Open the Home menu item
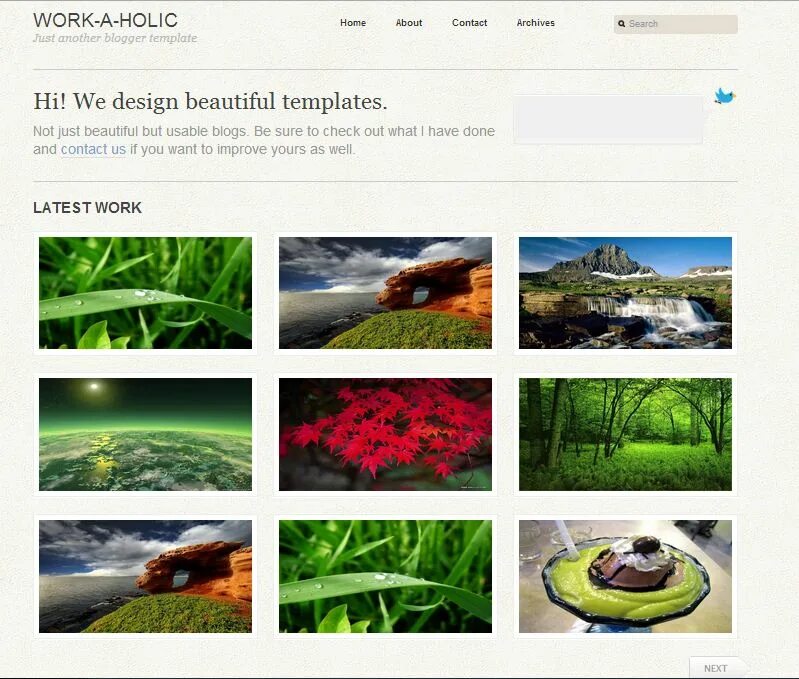The image size is (799, 679). [x=353, y=23]
